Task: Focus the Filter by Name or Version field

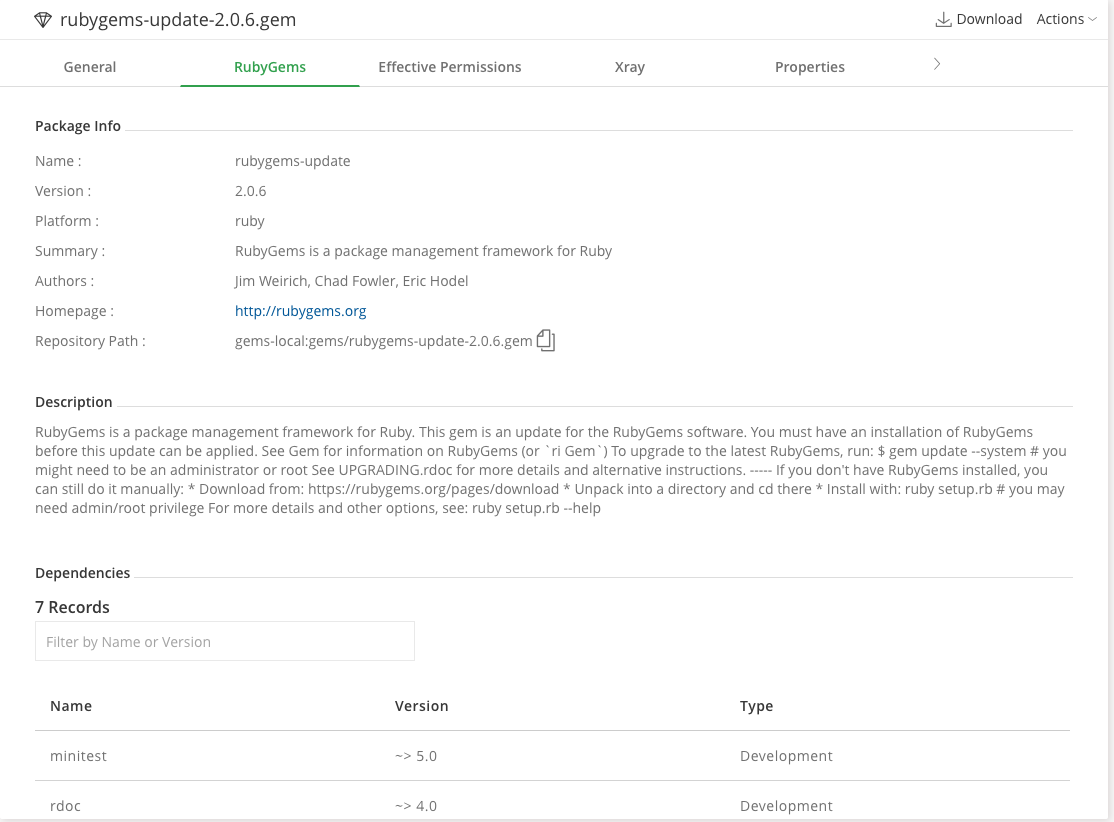Action: tap(225, 642)
